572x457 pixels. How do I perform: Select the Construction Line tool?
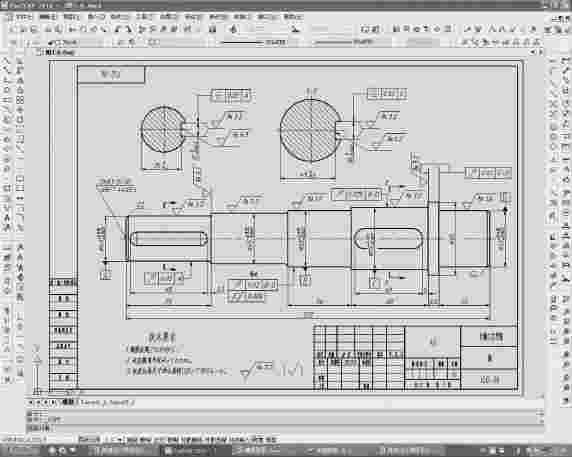coord(7,71)
